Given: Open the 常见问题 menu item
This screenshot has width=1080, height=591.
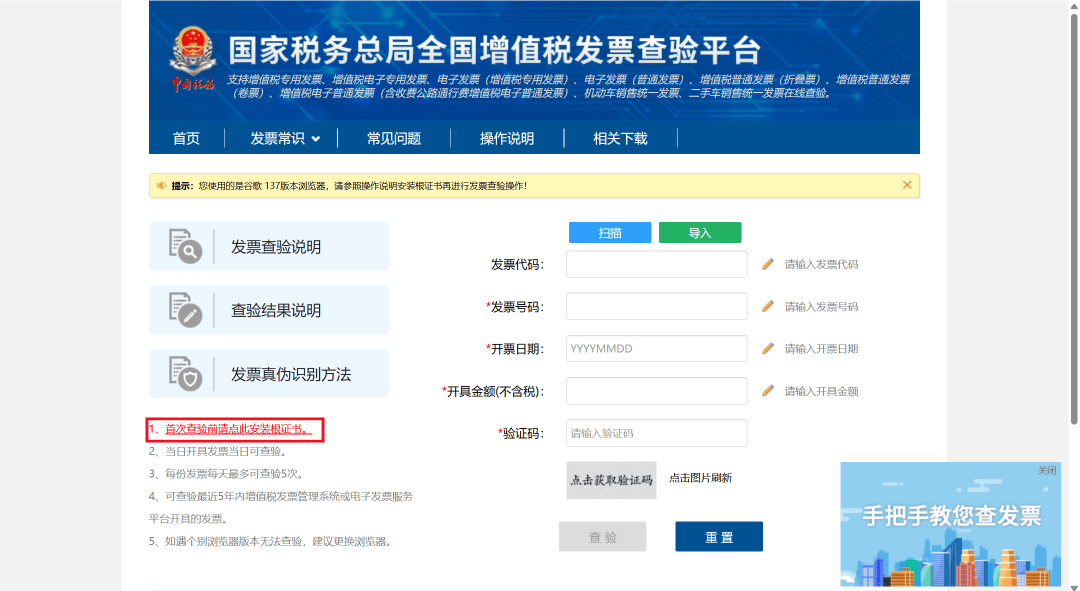Looking at the screenshot, I should pyautogui.click(x=394, y=138).
